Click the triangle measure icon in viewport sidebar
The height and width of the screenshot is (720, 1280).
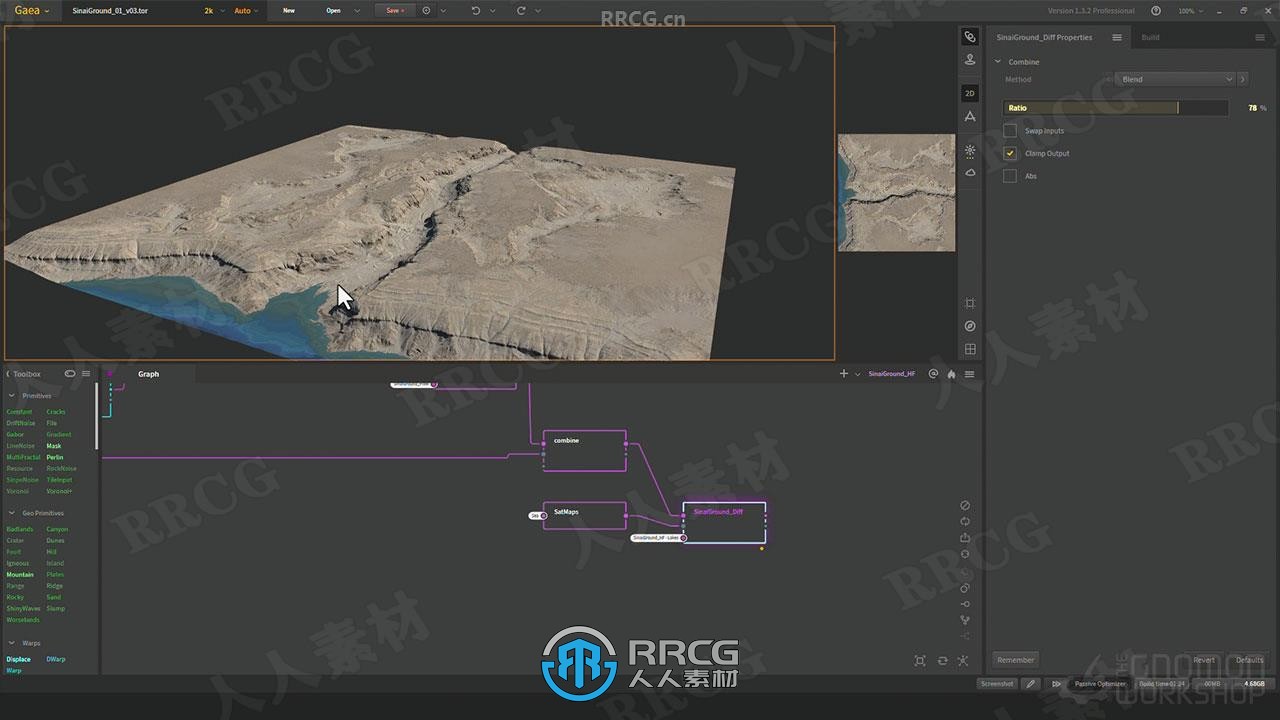click(970, 117)
